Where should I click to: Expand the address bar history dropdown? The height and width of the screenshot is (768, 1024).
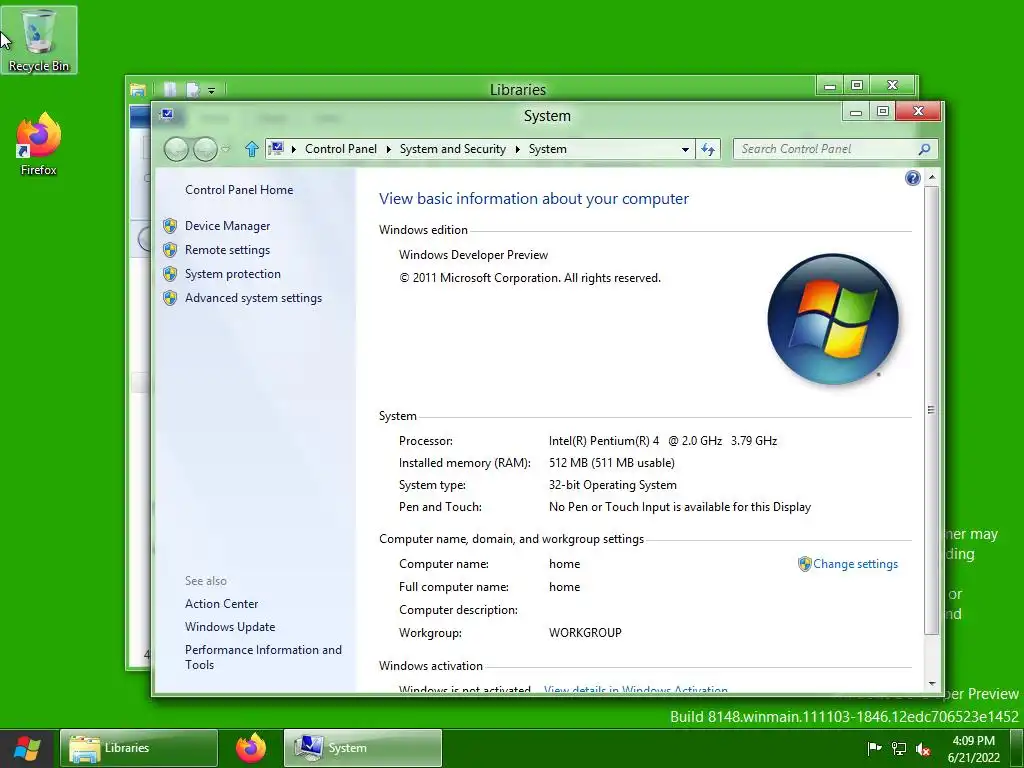coord(685,150)
